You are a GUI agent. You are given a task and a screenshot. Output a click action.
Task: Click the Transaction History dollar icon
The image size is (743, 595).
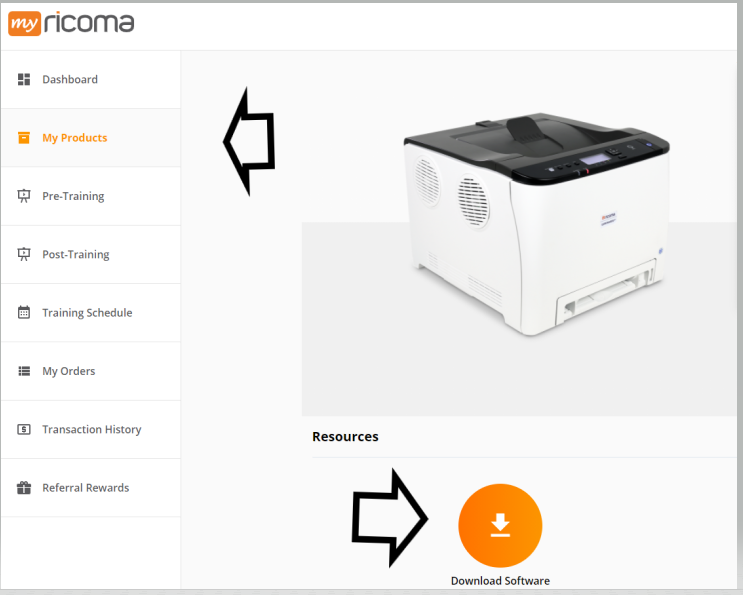point(24,429)
